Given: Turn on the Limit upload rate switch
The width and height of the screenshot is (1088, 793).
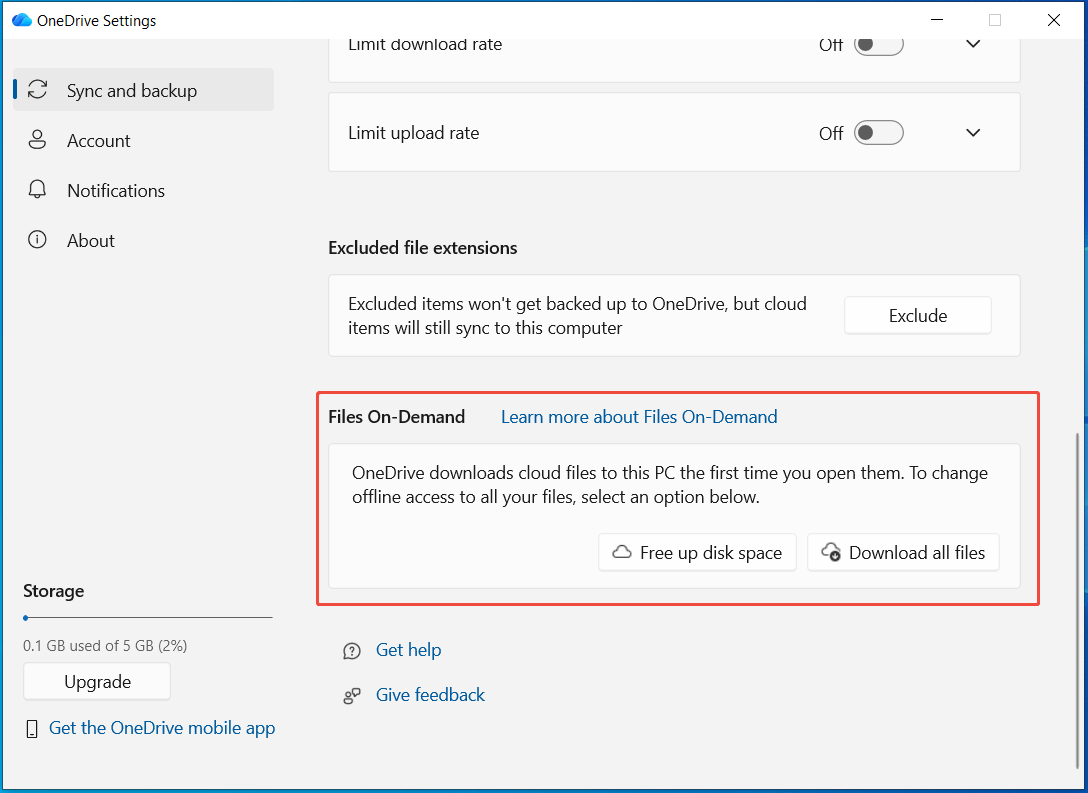Looking at the screenshot, I should [x=878, y=132].
